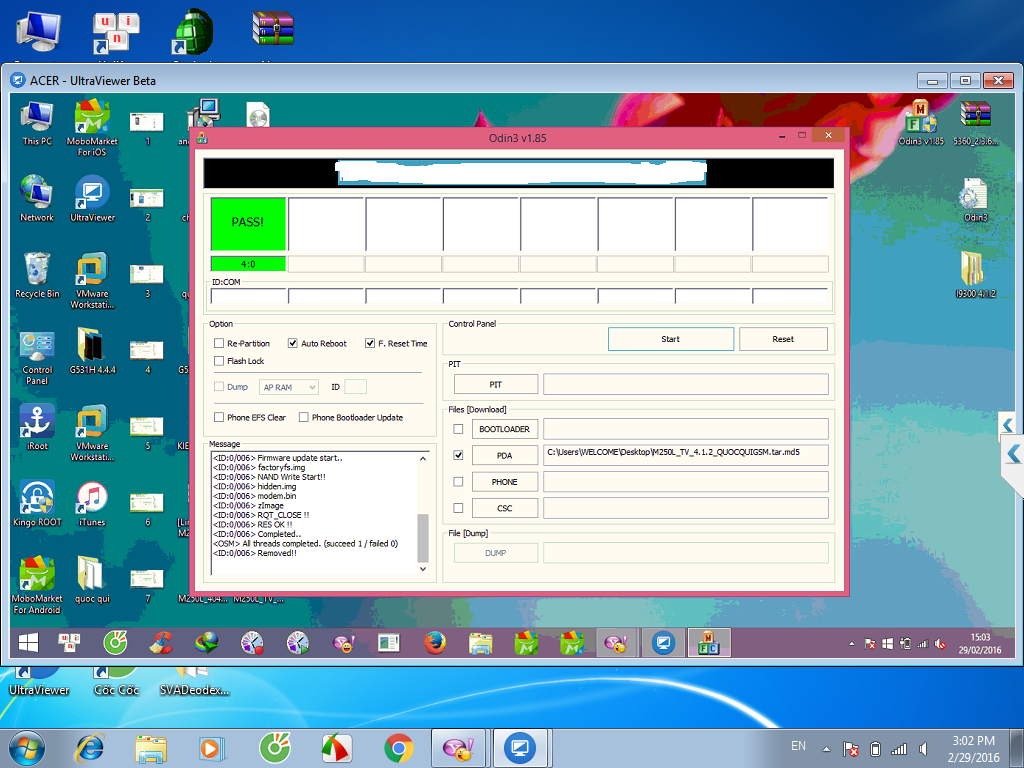Open Control Panel desktop icon

coord(37,357)
